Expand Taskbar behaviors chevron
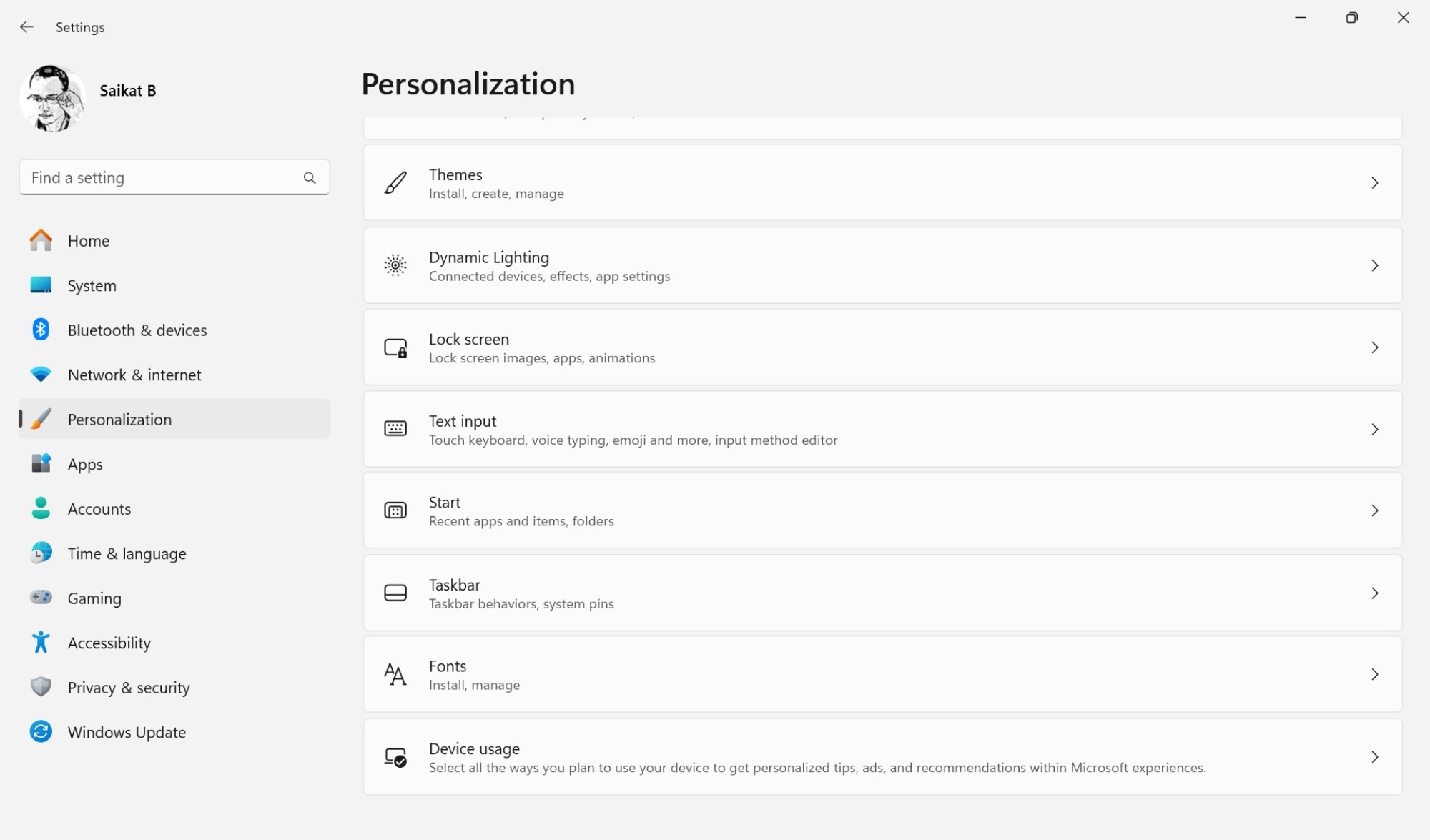 coord(1376,592)
